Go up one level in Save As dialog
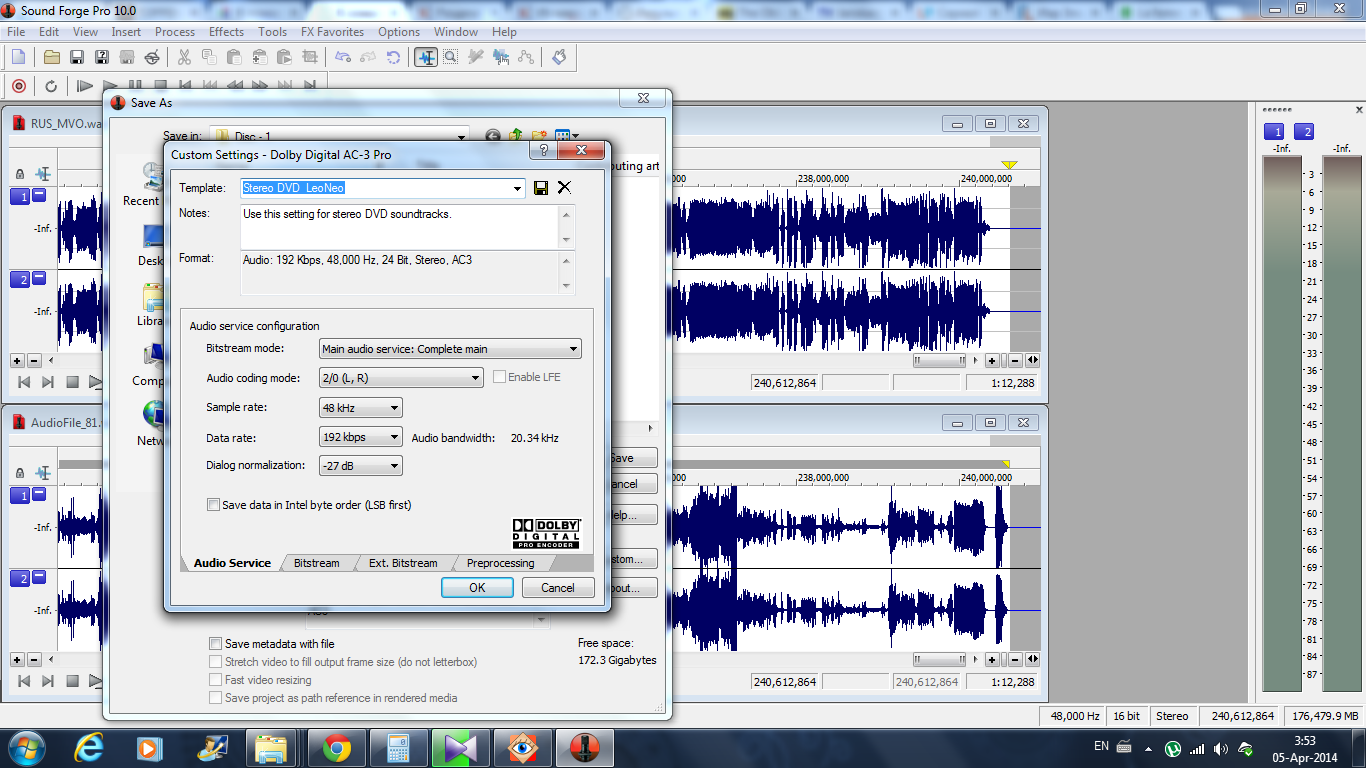This screenshot has width=1366, height=768. 517,136
